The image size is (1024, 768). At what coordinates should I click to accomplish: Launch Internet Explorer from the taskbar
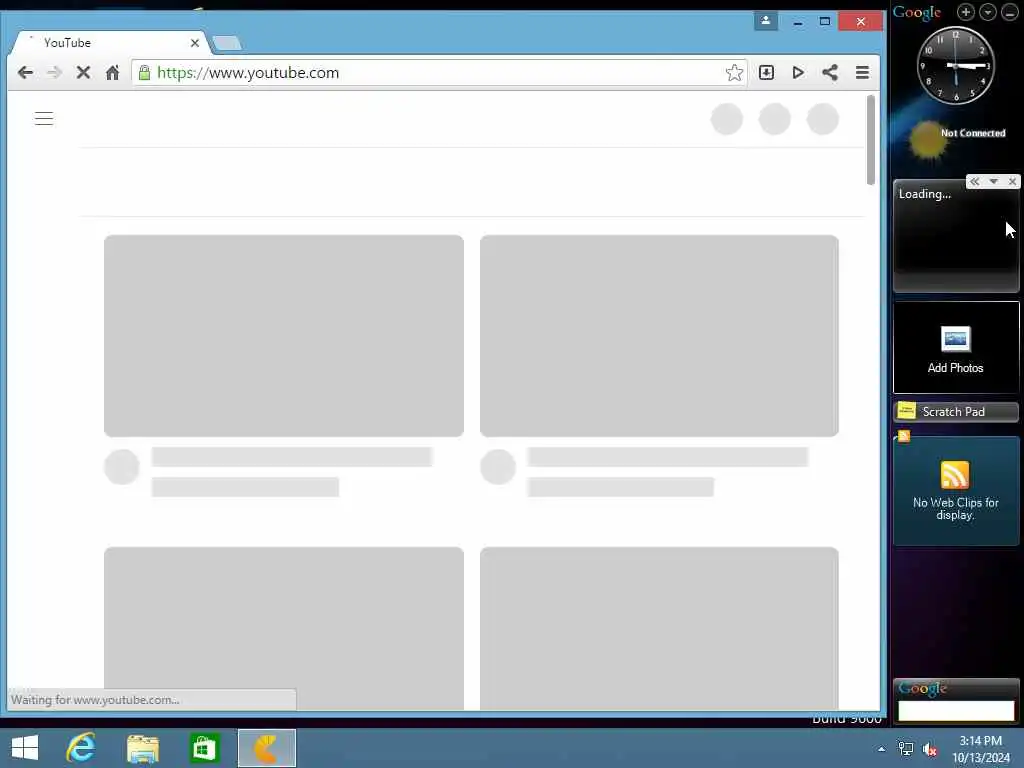click(81, 748)
